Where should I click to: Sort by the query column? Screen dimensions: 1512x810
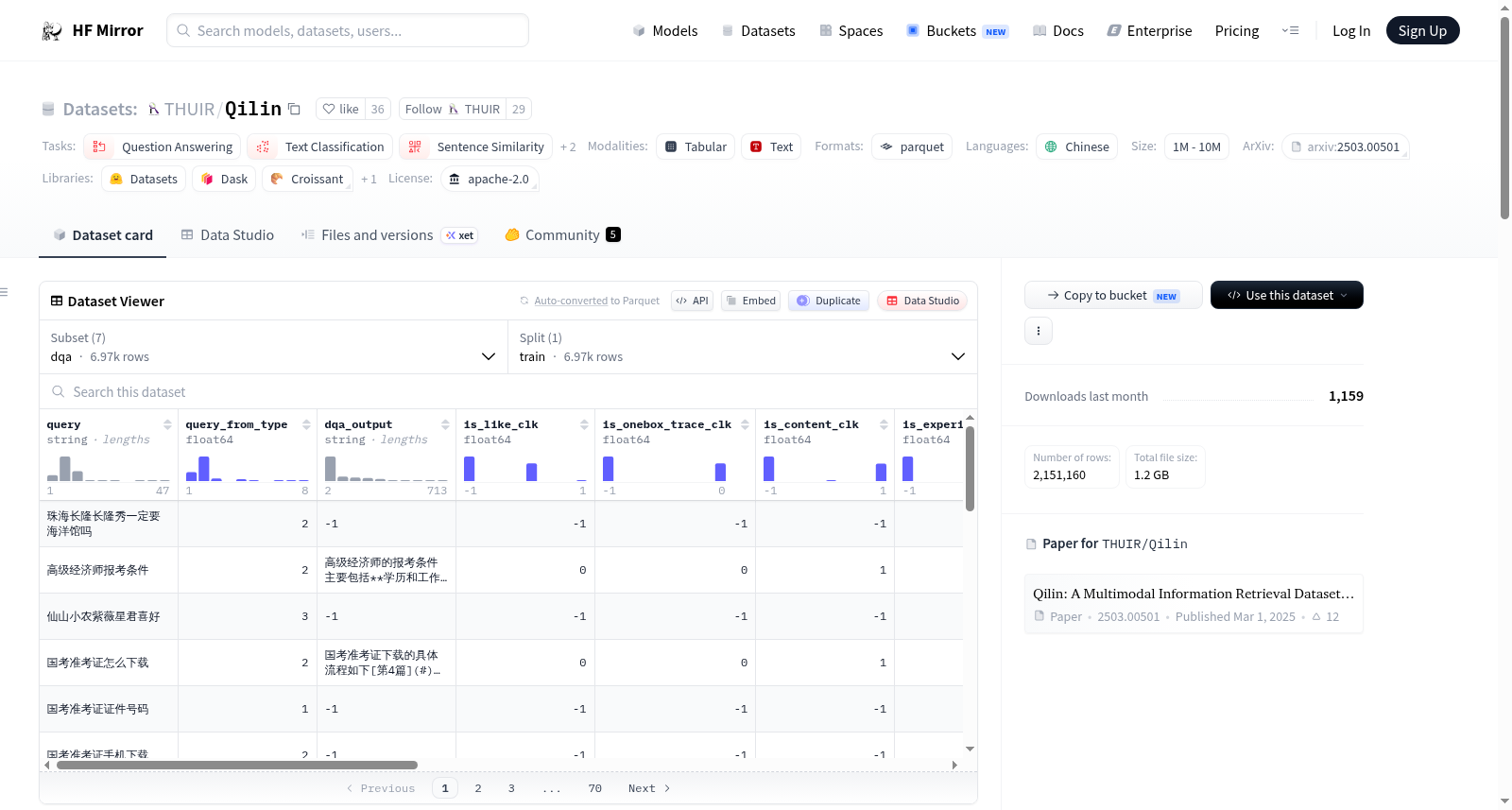click(x=167, y=424)
